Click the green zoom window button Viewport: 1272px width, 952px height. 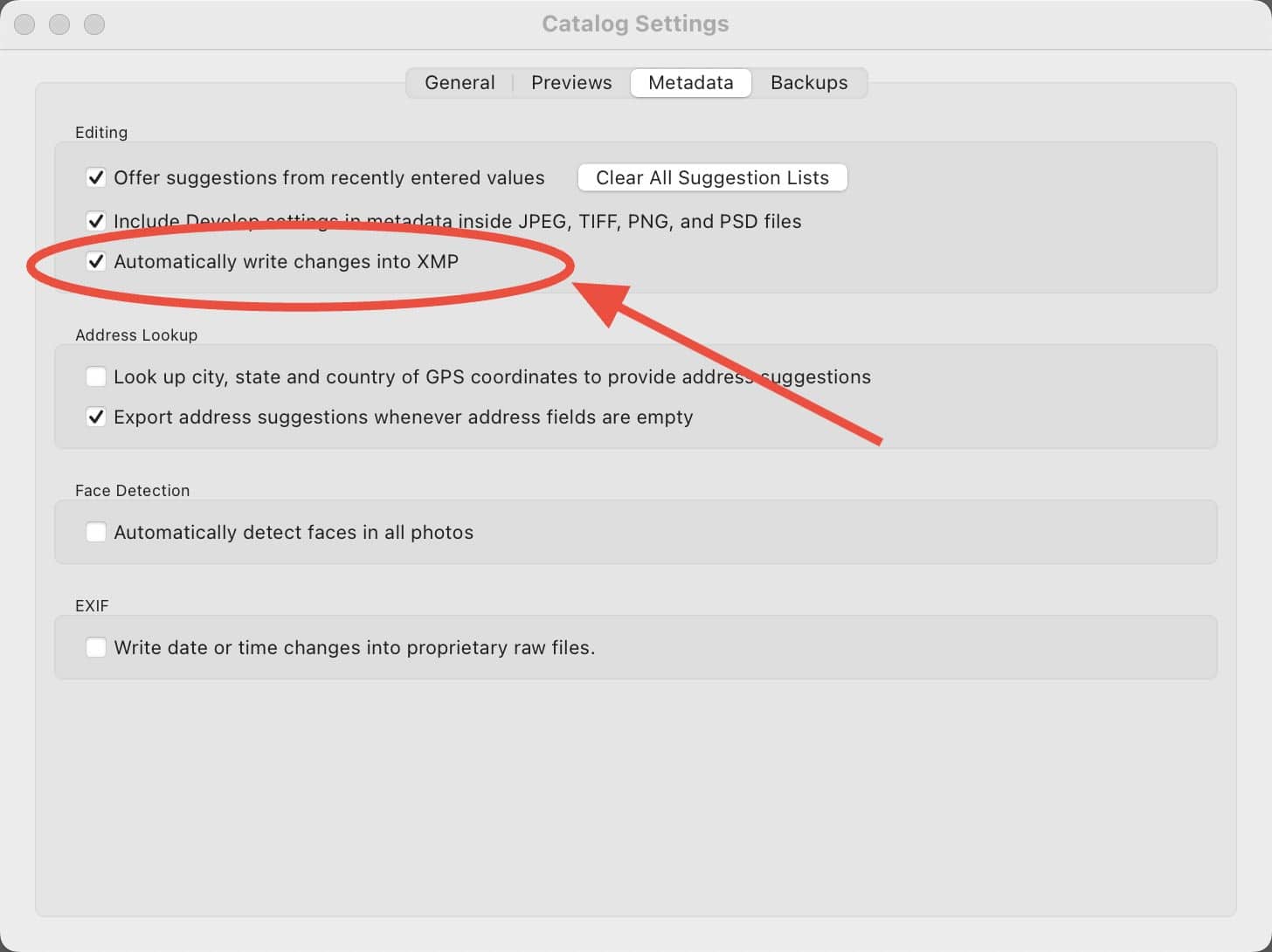coord(93,24)
